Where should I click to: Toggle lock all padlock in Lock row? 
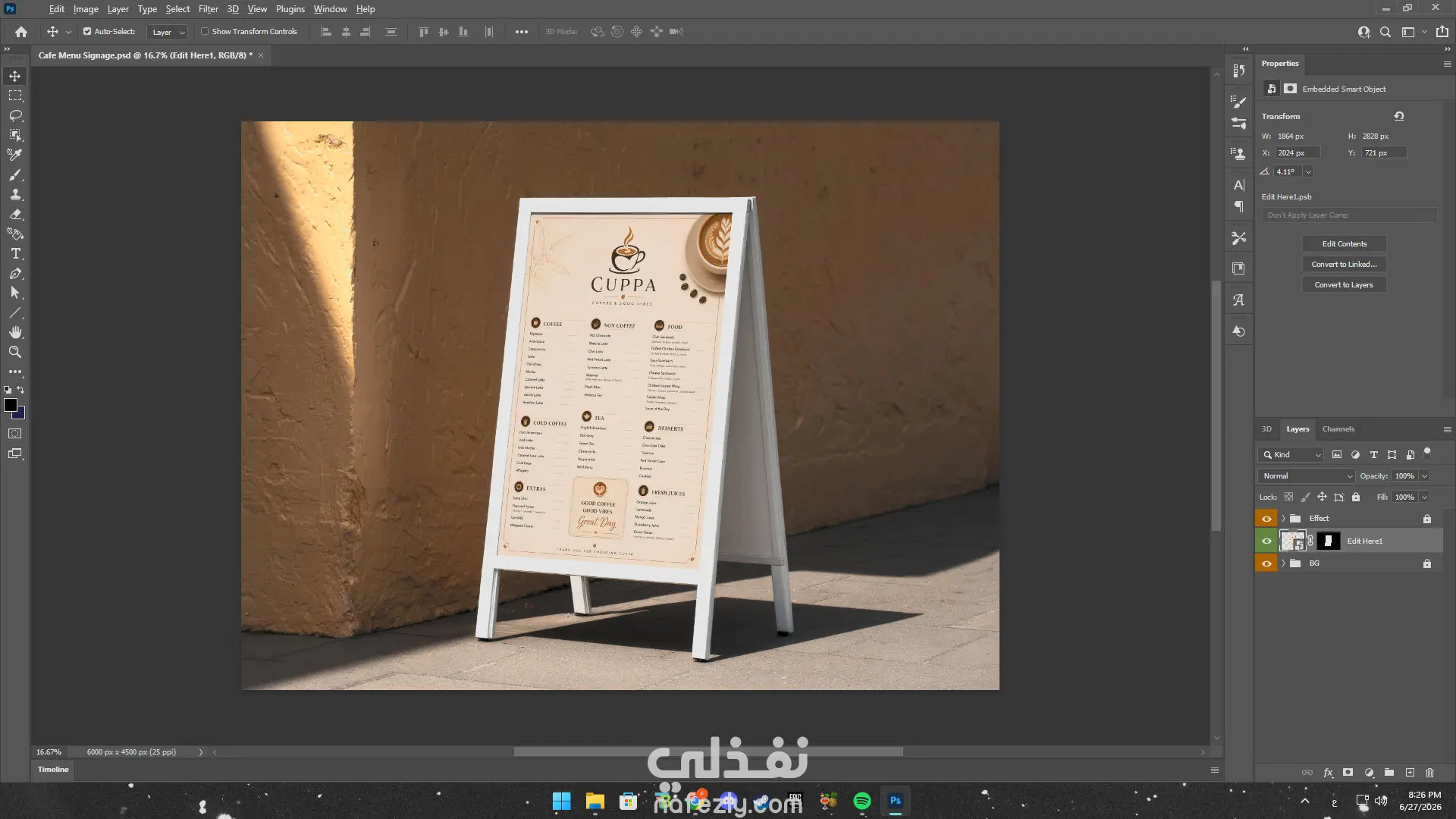(1356, 497)
